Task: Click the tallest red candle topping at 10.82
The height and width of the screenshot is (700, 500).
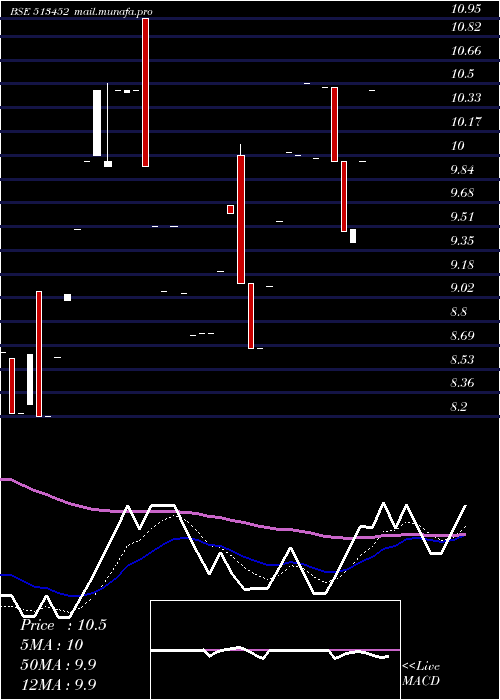Action: pos(145,92)
